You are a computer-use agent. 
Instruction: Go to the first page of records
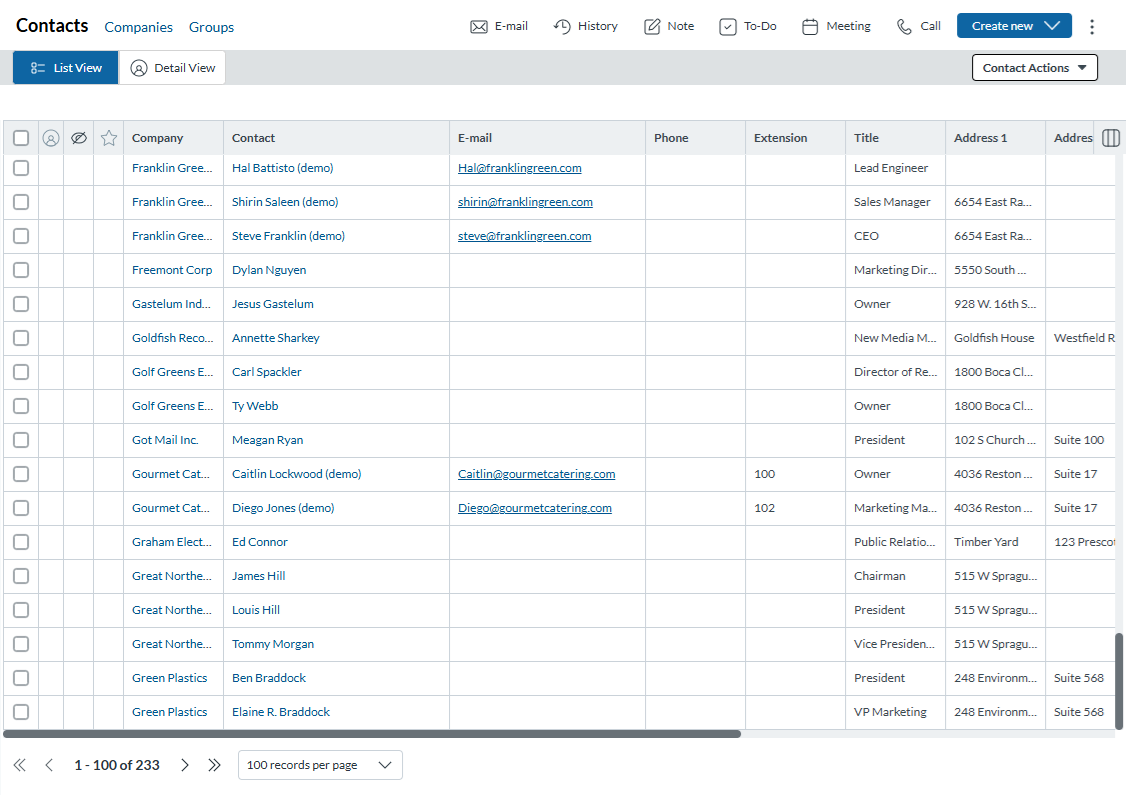click(19, 765)
